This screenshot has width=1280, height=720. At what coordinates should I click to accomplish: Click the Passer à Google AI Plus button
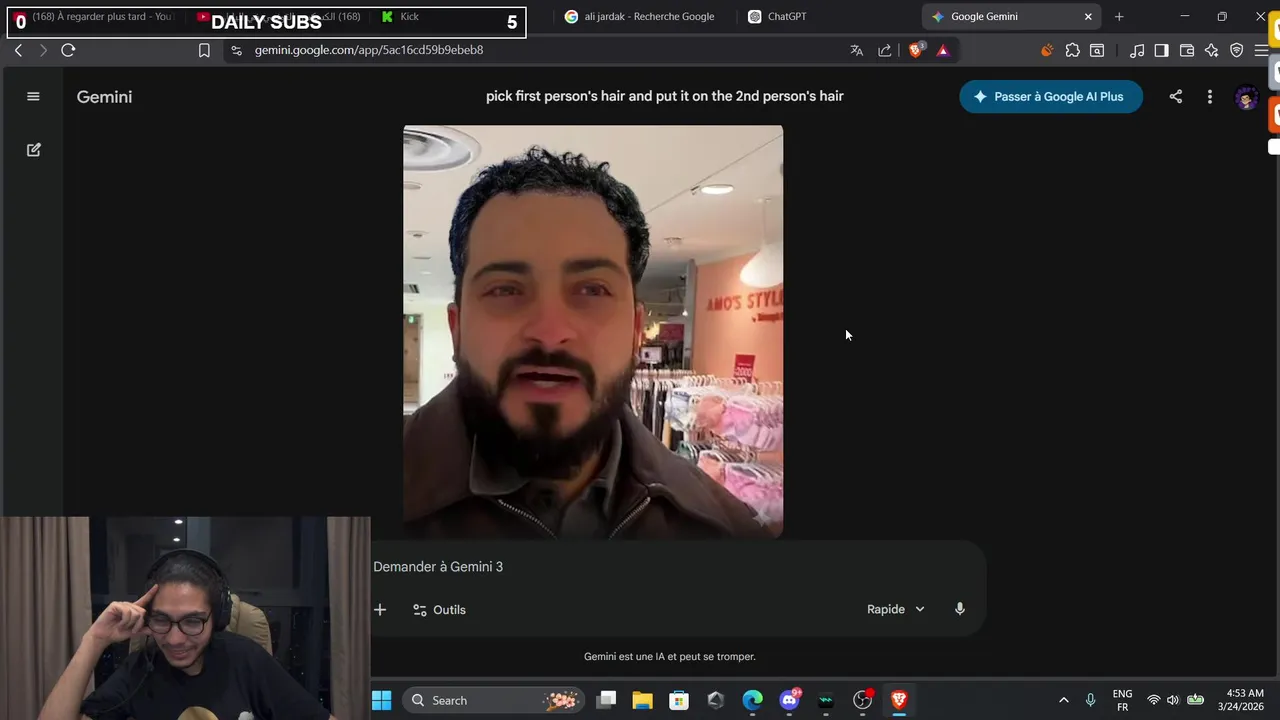[x=1050, y=96]
